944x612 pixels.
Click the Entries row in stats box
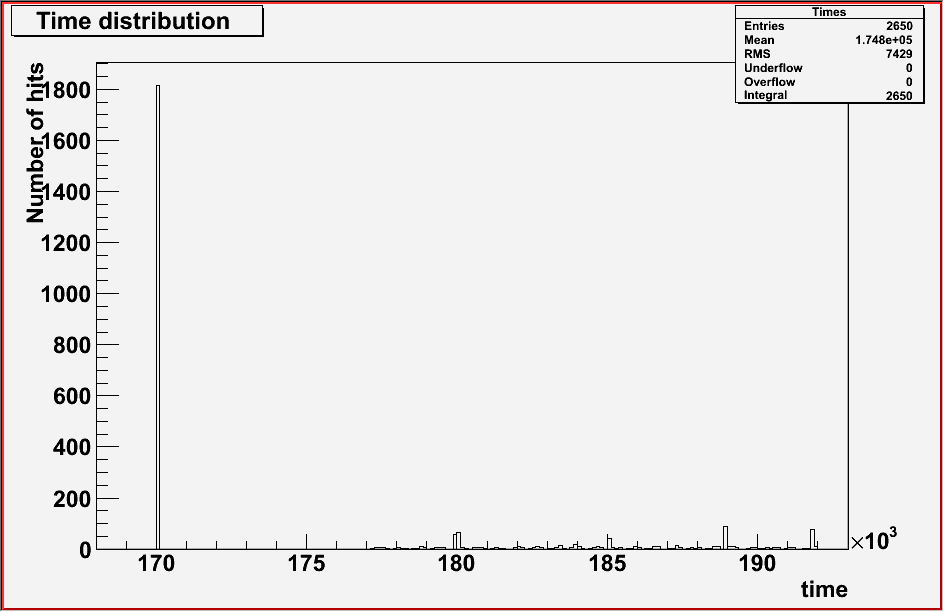829,26
